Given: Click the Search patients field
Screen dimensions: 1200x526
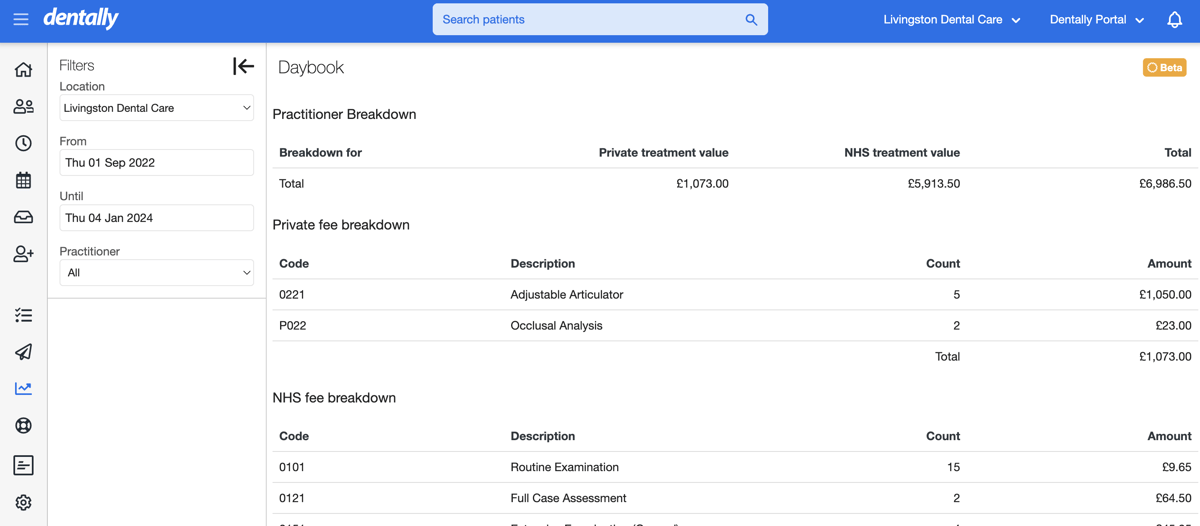Looking at the screenshot, I should tap(590, 20).
